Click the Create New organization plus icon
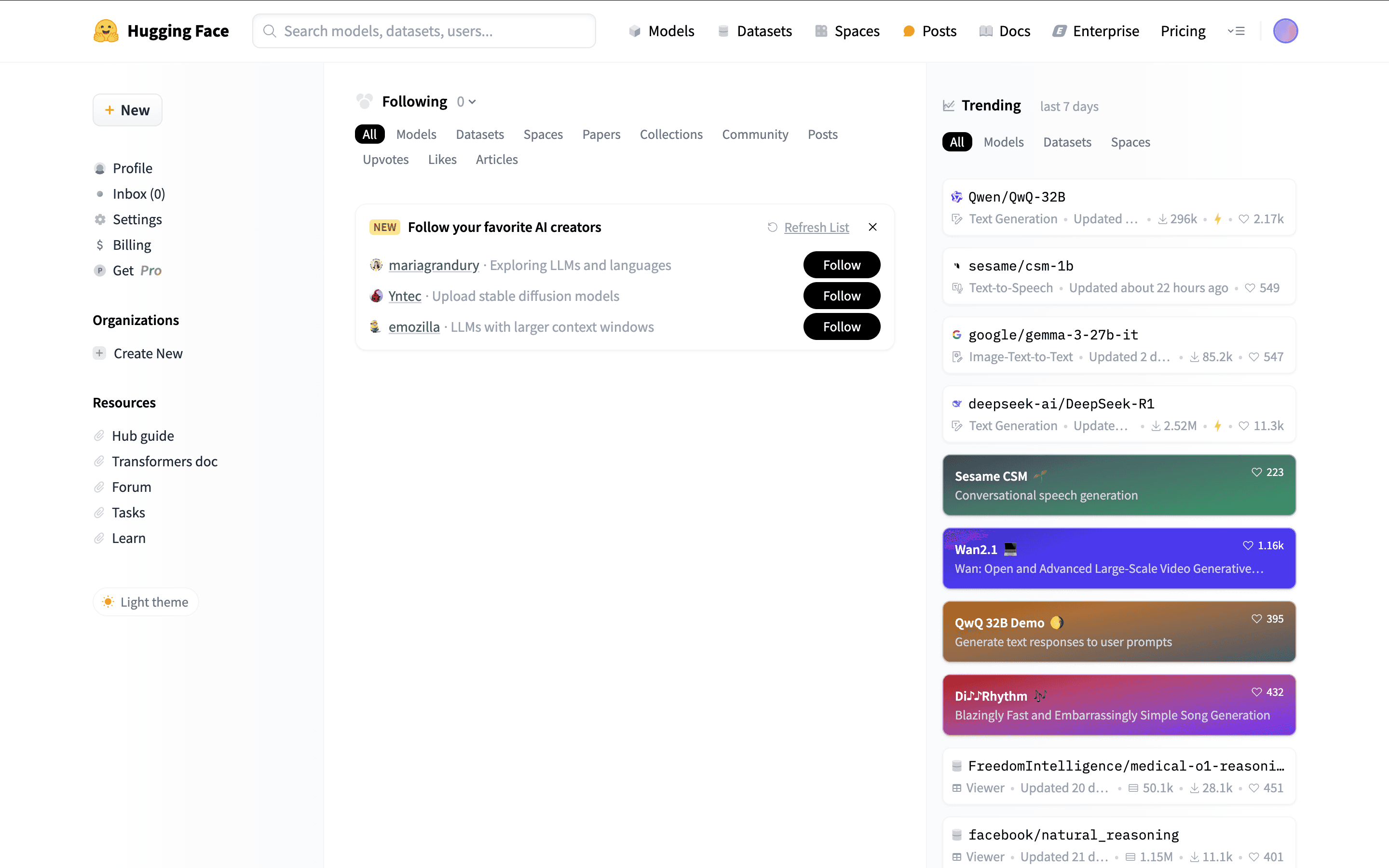 [99, 353]
